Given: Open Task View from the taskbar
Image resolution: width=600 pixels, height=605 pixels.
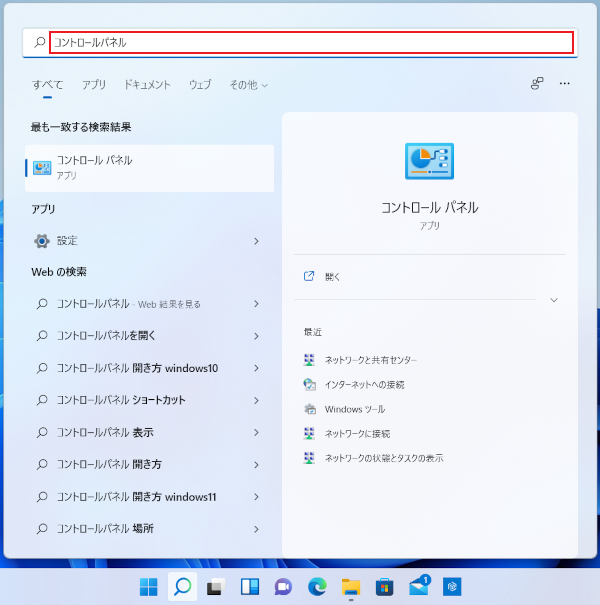Looking at the screenshot, I should (x=214, y=586).
